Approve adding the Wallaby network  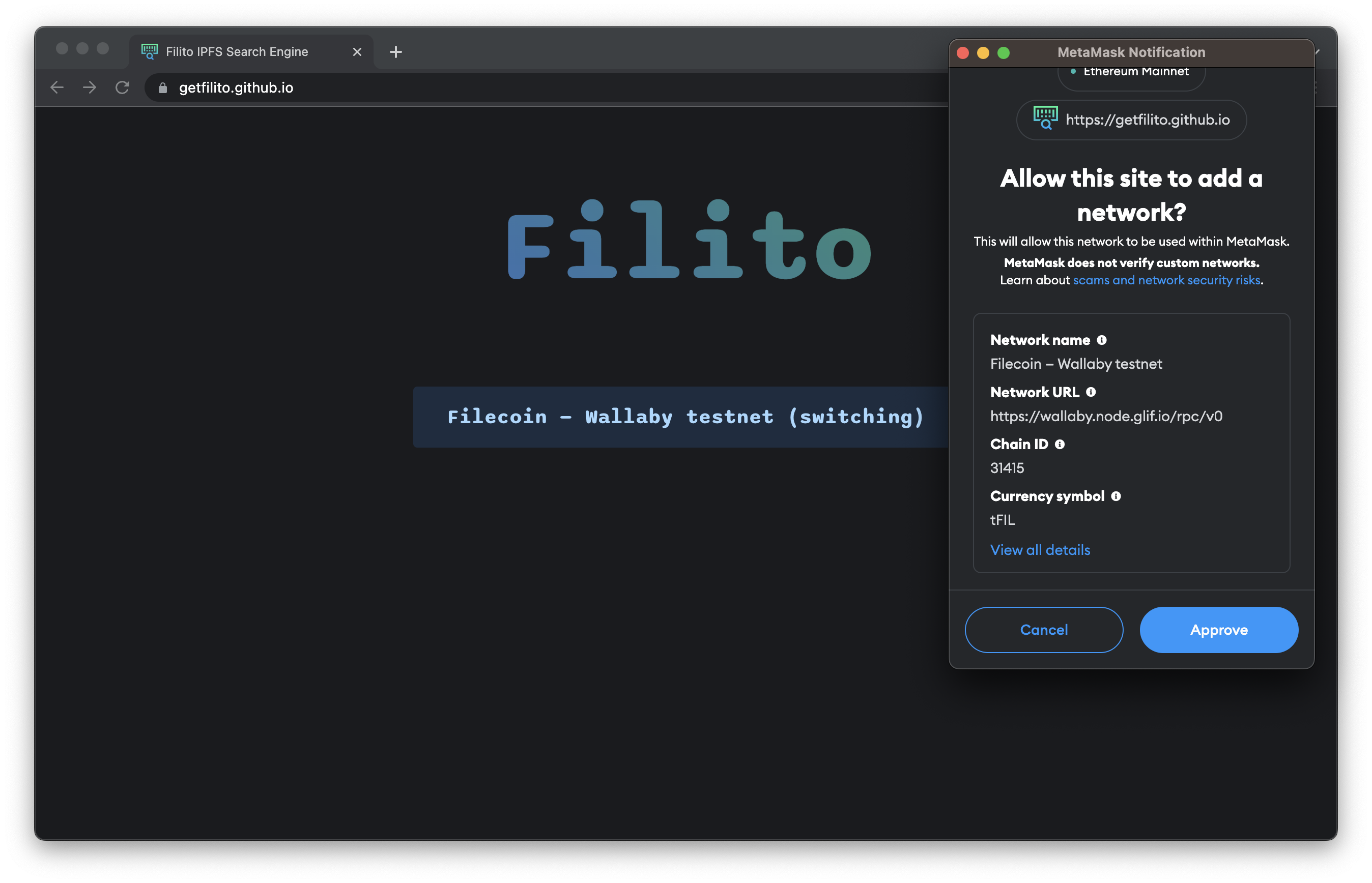(1218, 630)
